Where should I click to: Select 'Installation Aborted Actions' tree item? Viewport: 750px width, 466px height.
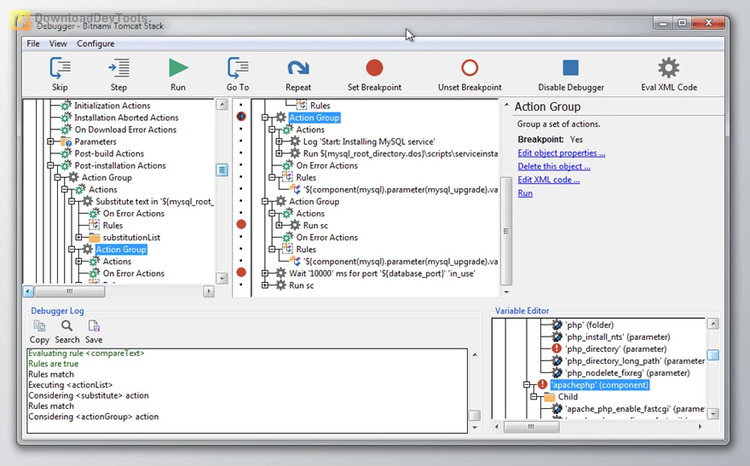(126, 118)
